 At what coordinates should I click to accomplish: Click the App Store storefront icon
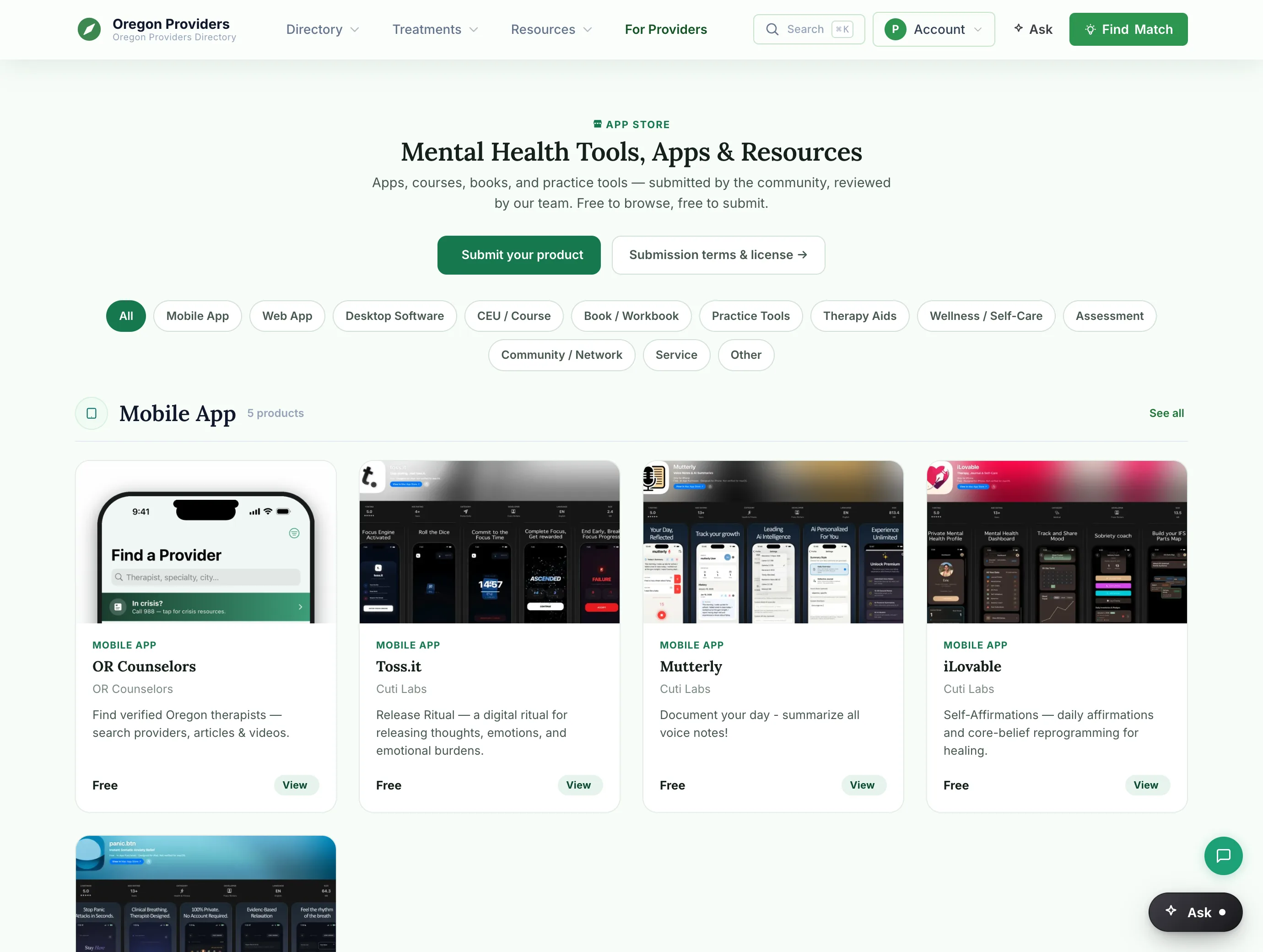(597, 124)
